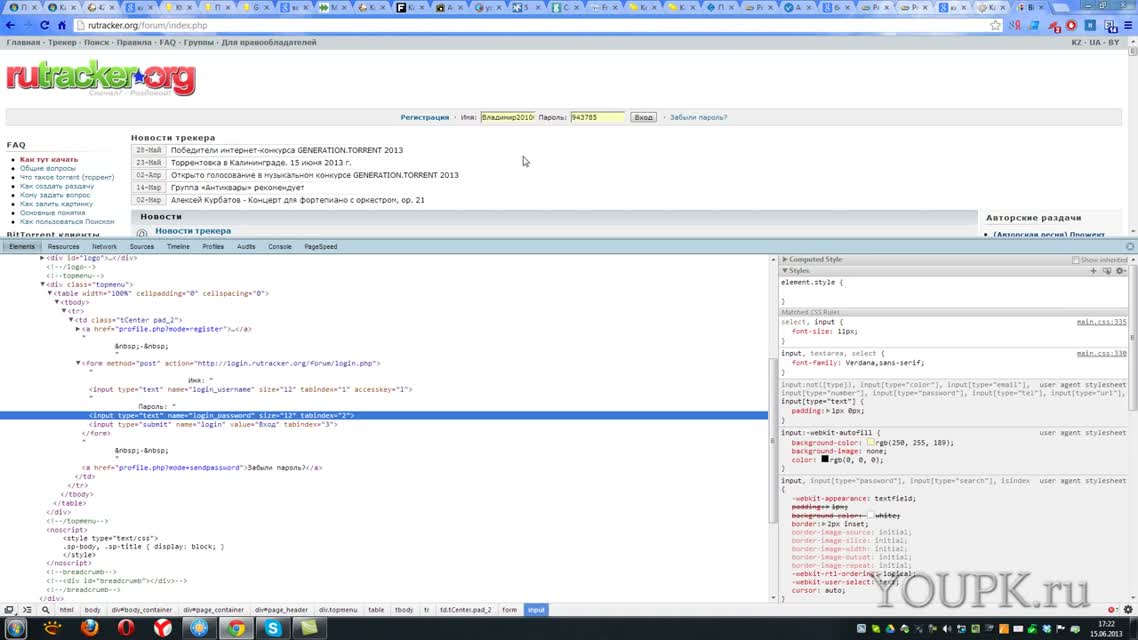Add new style rule with plus icon
The image size is (1138, 640).
1093,271
